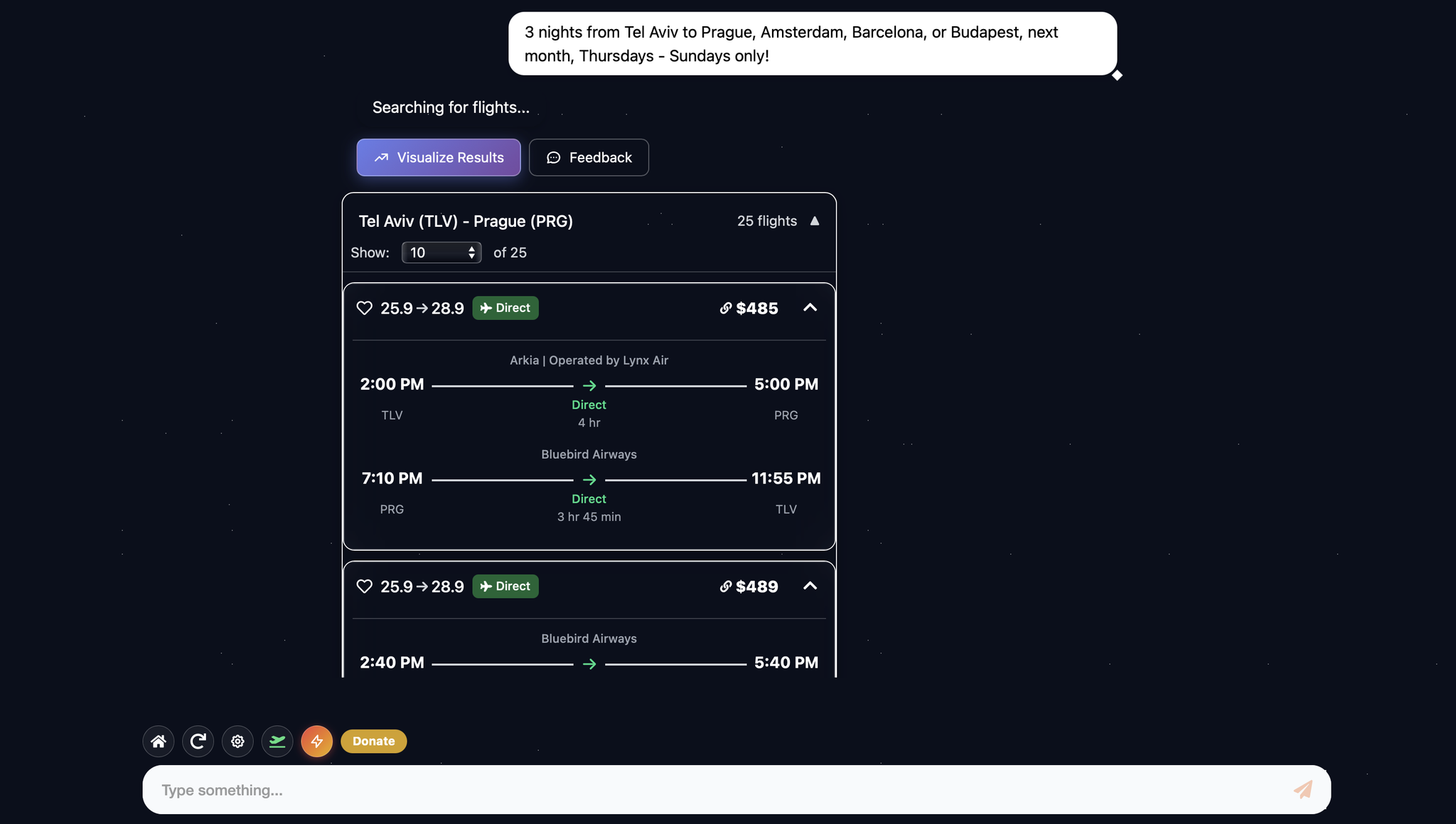Open the settings gear icon

coord(237,742)
